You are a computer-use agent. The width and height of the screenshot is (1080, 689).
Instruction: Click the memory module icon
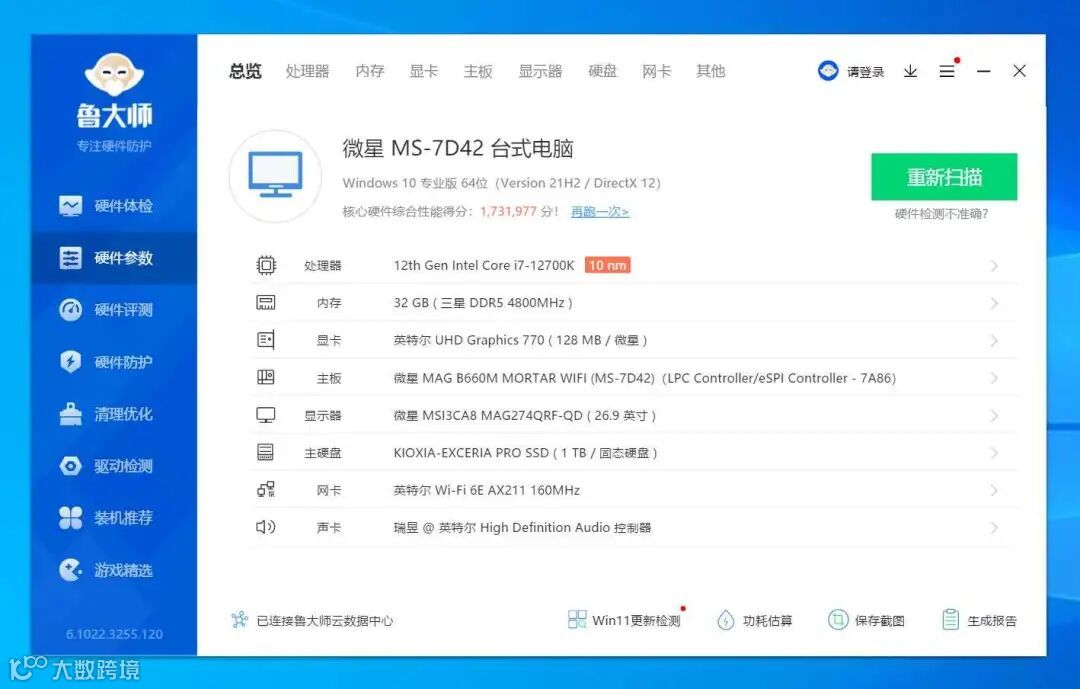click(266, 302)
